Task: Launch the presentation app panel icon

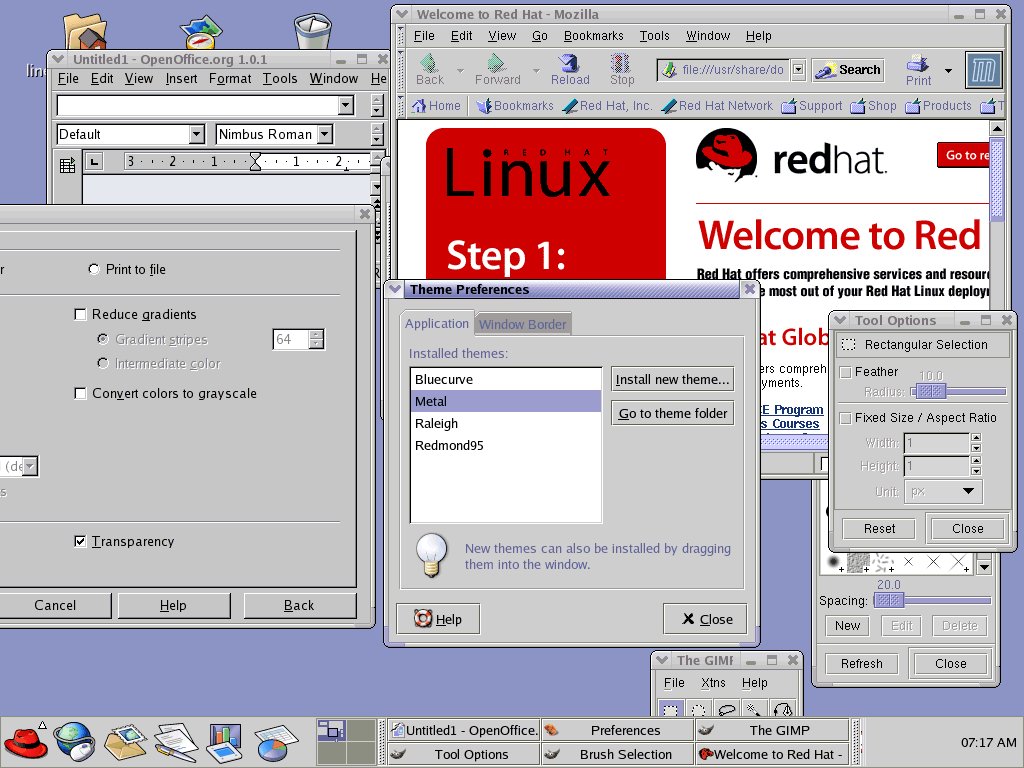Action: point(225,743)
